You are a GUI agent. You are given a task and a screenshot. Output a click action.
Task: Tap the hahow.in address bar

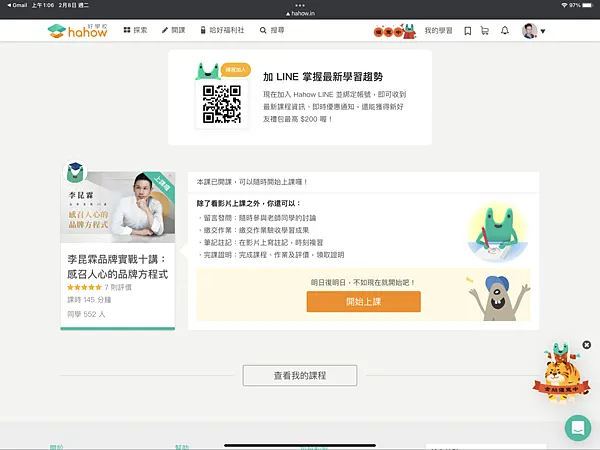coord(300,13)
